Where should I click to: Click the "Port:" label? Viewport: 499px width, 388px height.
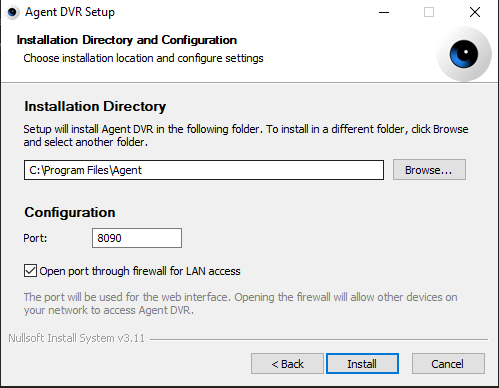[35, 238]
